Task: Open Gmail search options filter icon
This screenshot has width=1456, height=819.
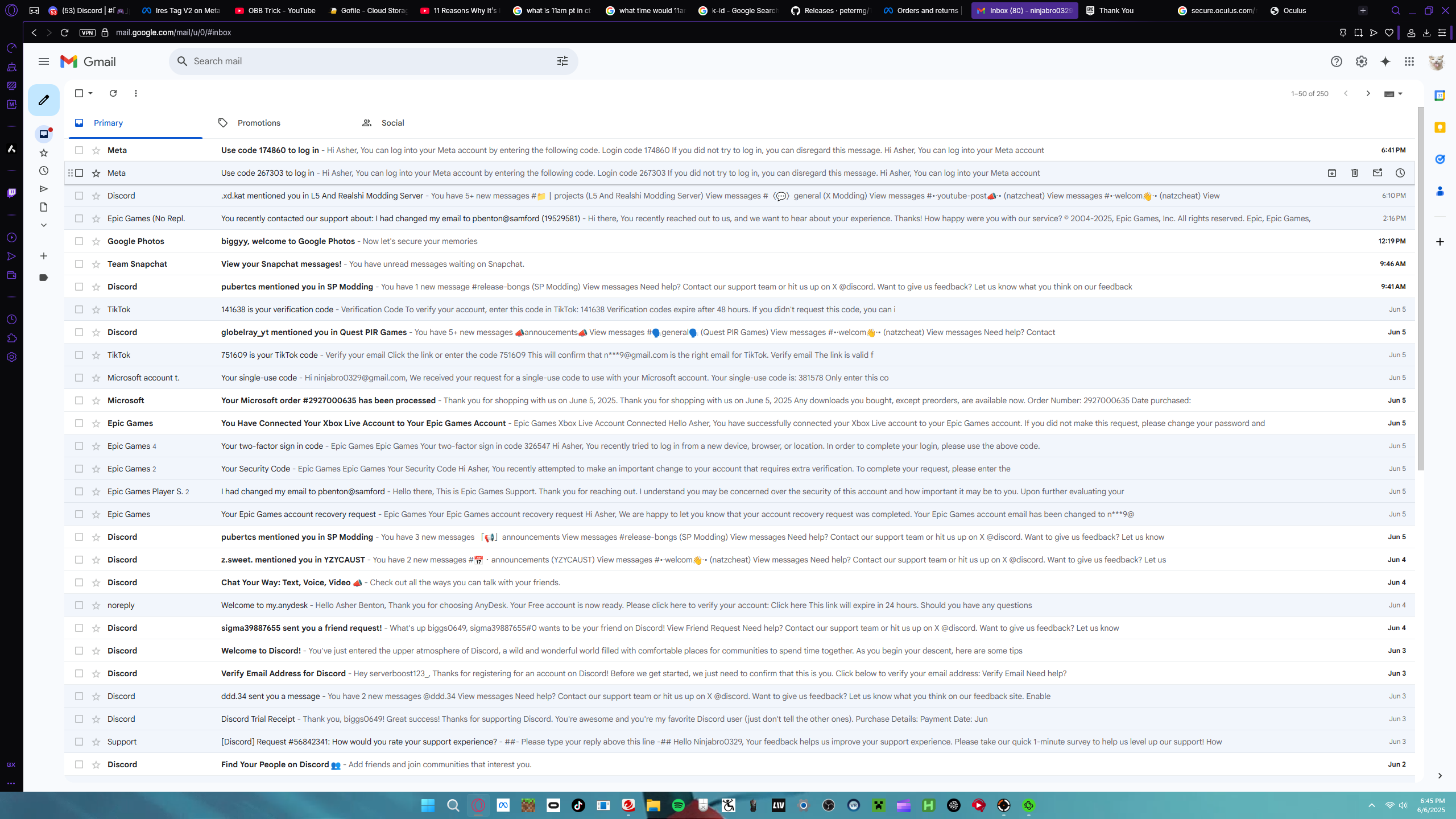Action: tap(562, 61)
